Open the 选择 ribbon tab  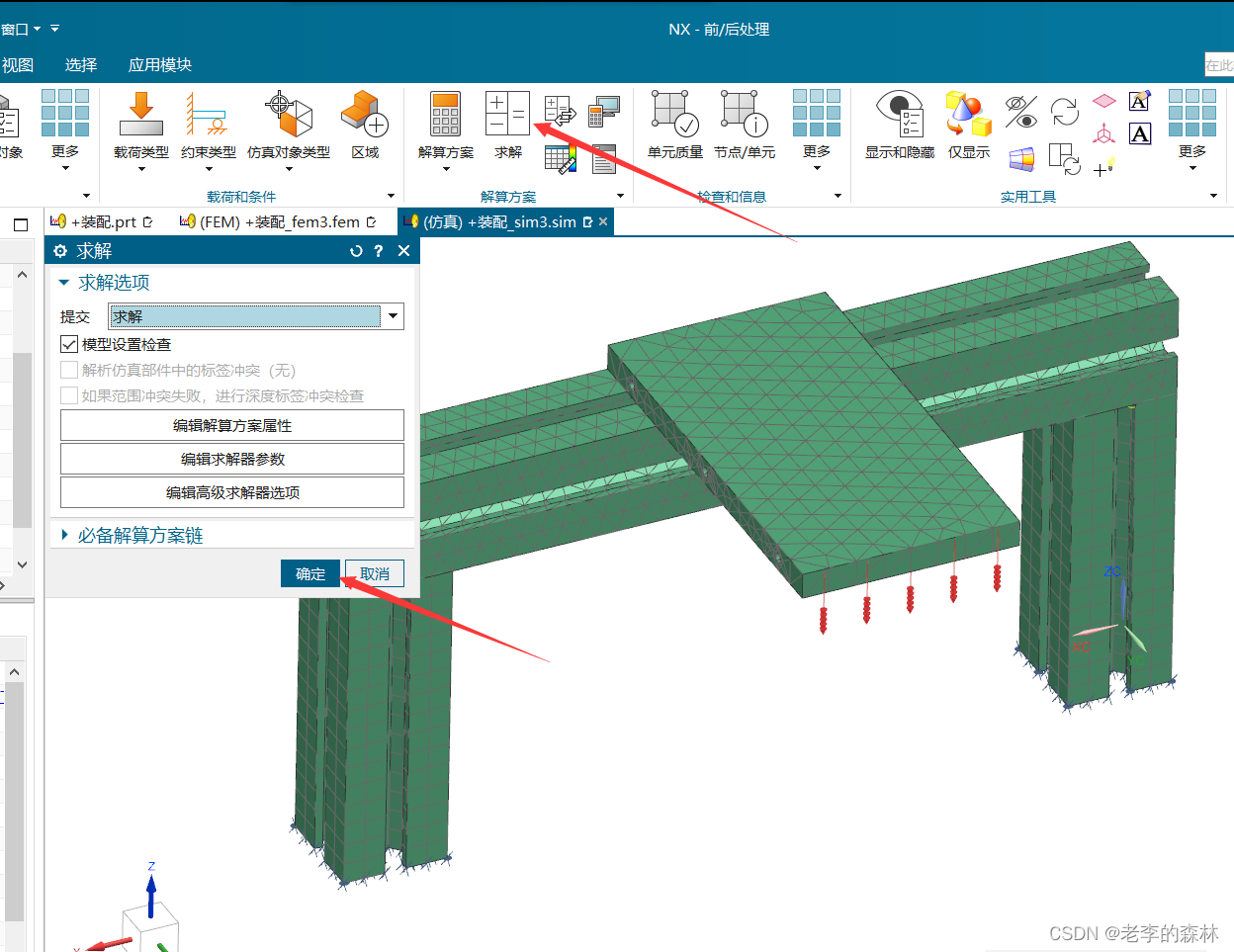(x=81, y=65)
